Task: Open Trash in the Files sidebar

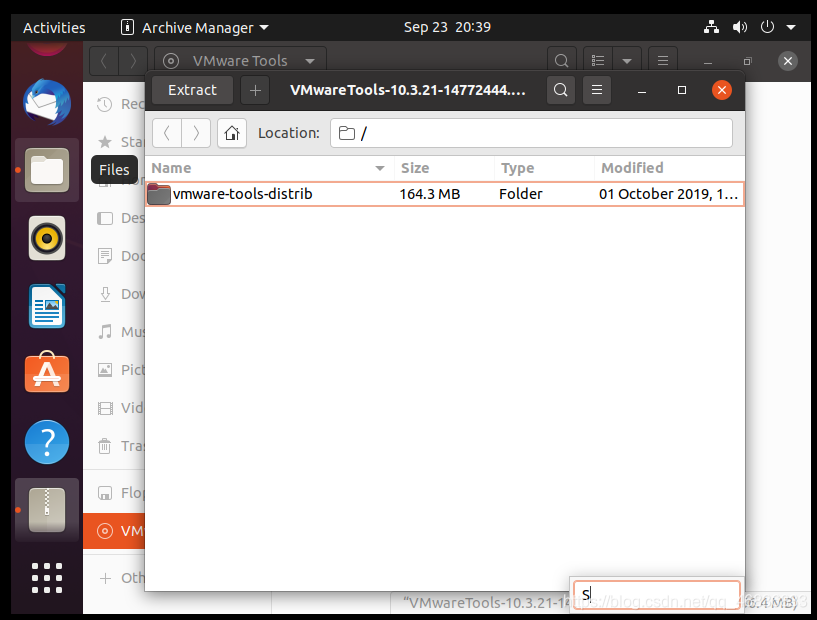Action: (x=115, y=447)
